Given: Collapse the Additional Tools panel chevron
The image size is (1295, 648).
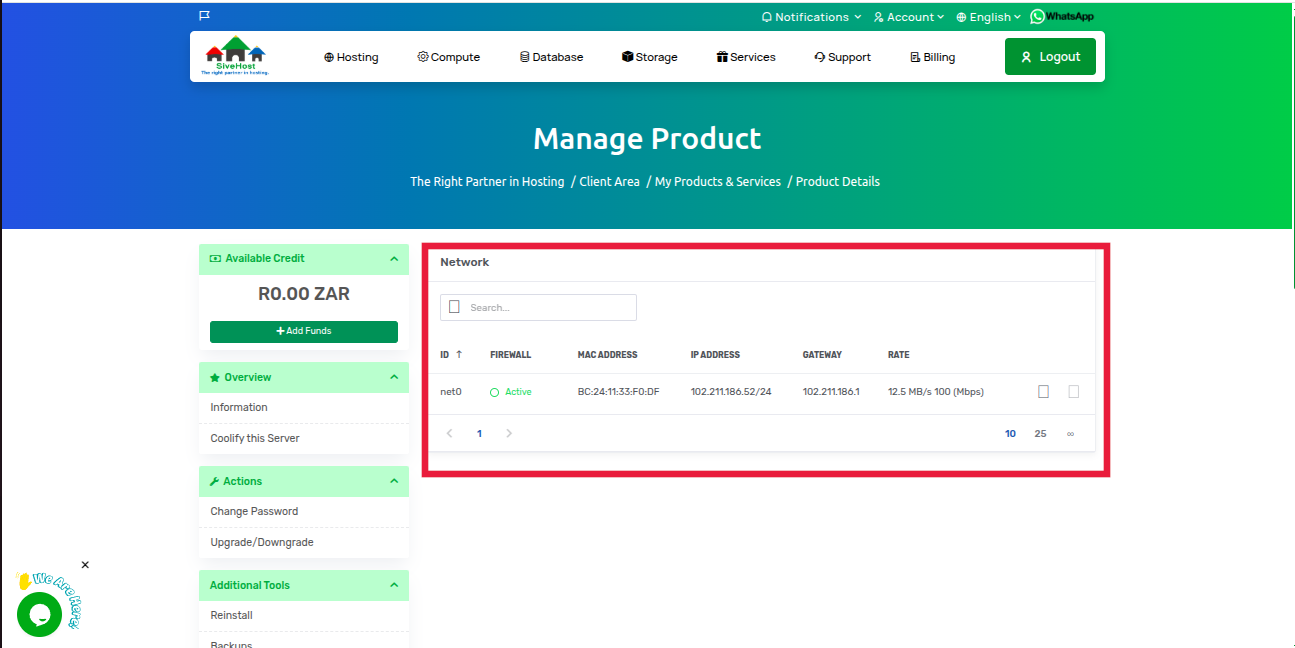Looking at the screenshot, I should click(394, 586).
